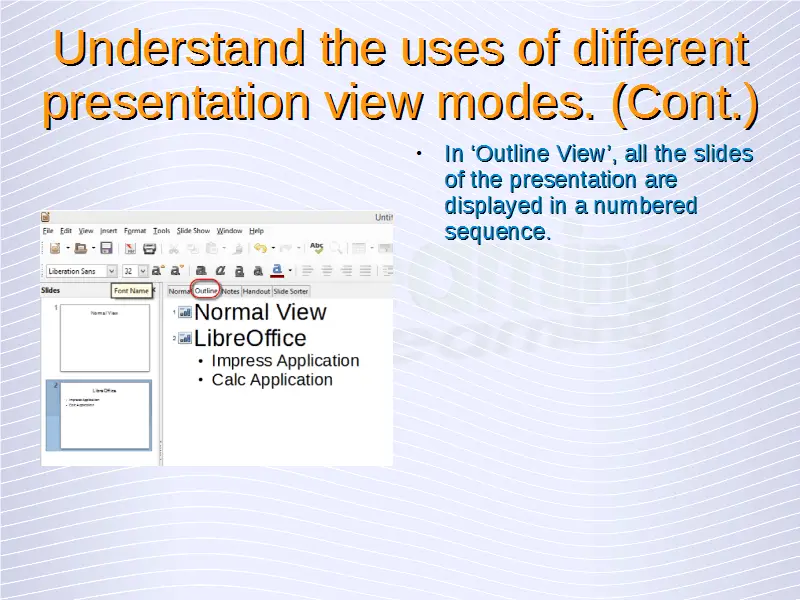Open the Liberation Sans font name dropdown

click(x=111, y=270)
